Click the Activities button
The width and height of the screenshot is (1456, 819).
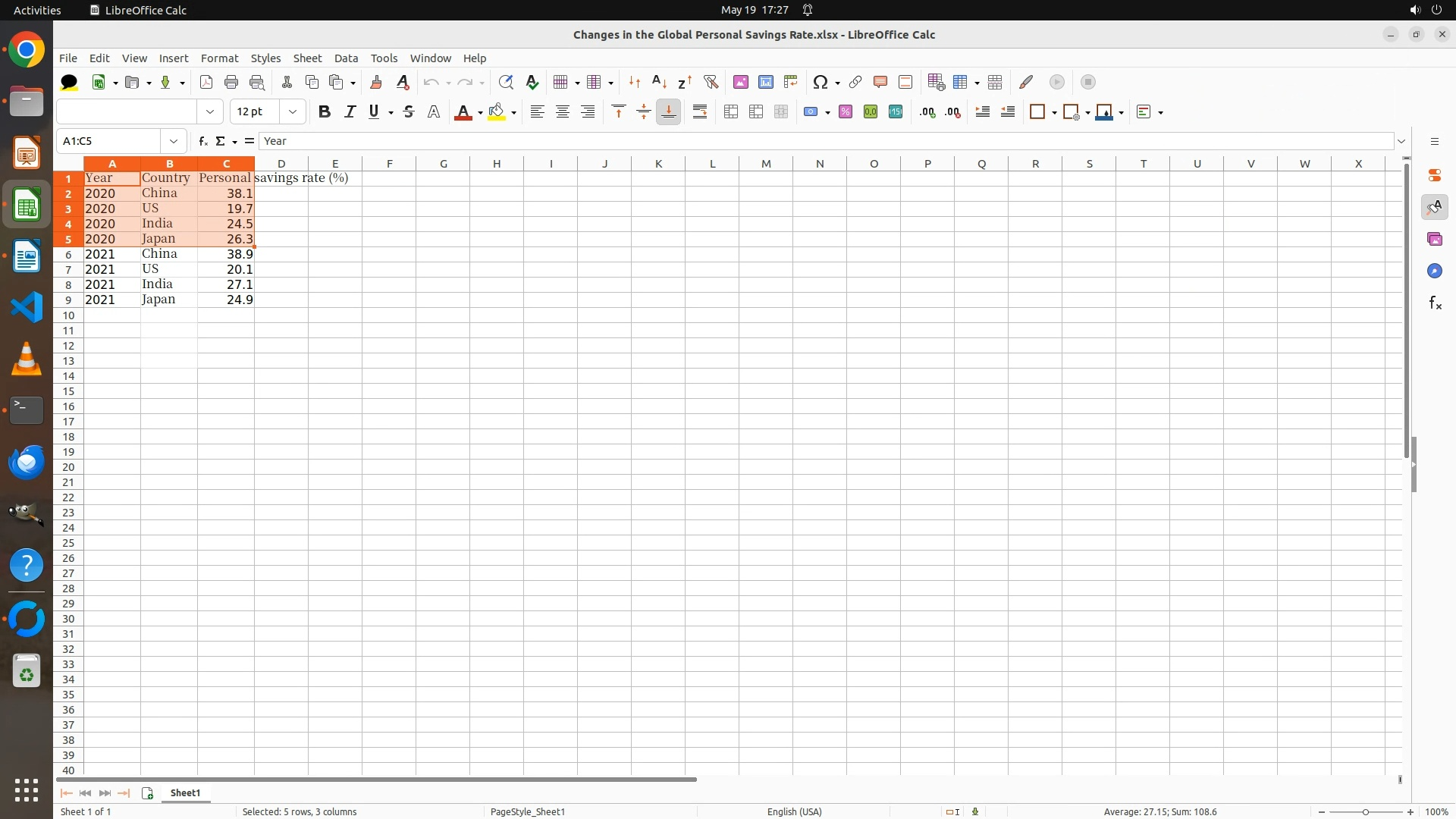point(37,10)
